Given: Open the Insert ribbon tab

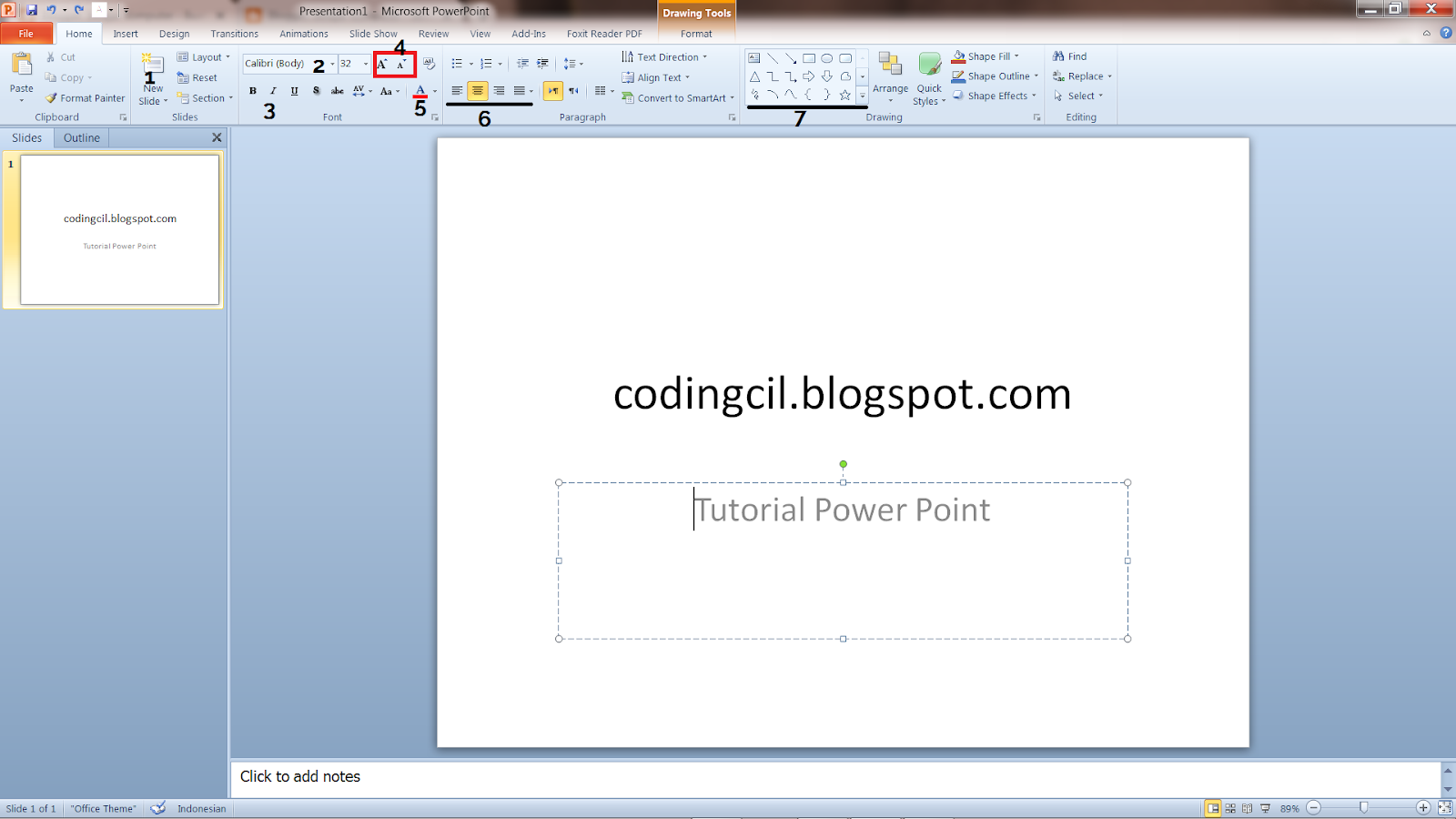Looking at the screenshot, I should [x=126, y=34].
